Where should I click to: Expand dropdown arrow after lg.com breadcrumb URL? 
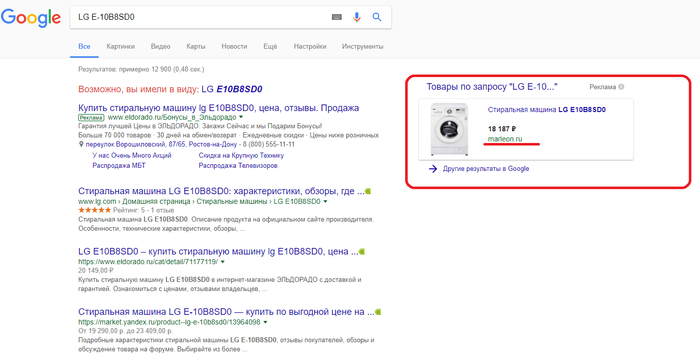[325, 202]
